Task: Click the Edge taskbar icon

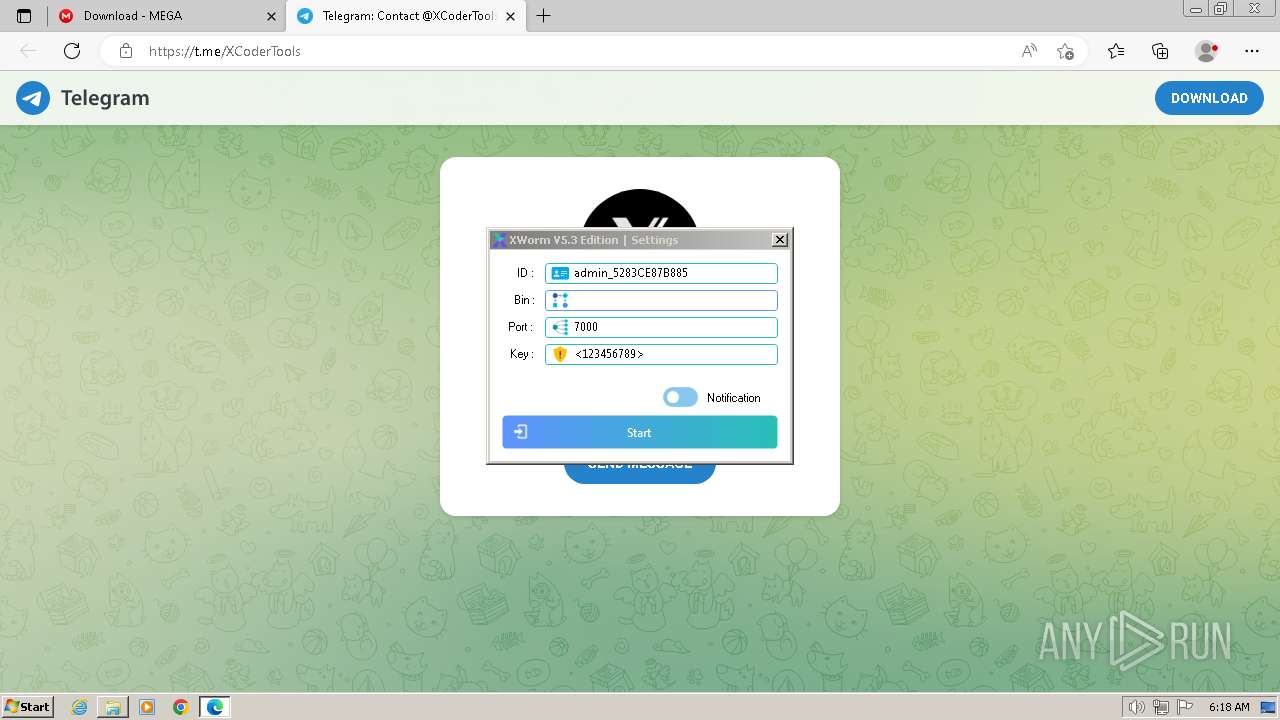Action: click(x=215, y=707)
